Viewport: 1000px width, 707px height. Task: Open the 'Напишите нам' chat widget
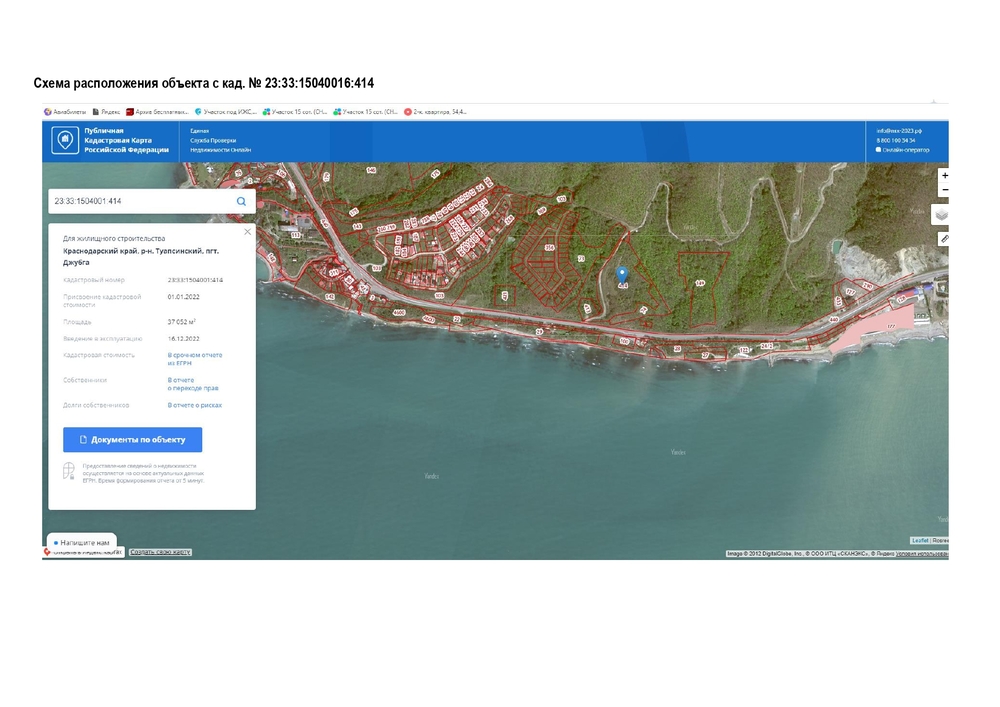tap(82, 542)
